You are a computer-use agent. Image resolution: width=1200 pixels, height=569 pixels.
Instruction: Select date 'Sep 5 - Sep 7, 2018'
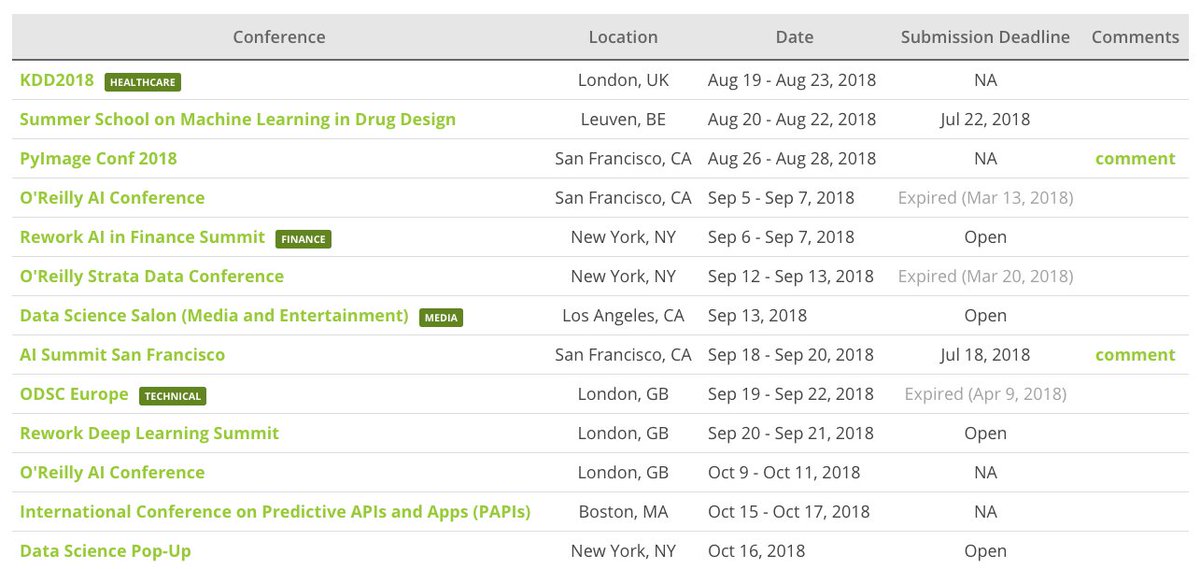point(781,197)
